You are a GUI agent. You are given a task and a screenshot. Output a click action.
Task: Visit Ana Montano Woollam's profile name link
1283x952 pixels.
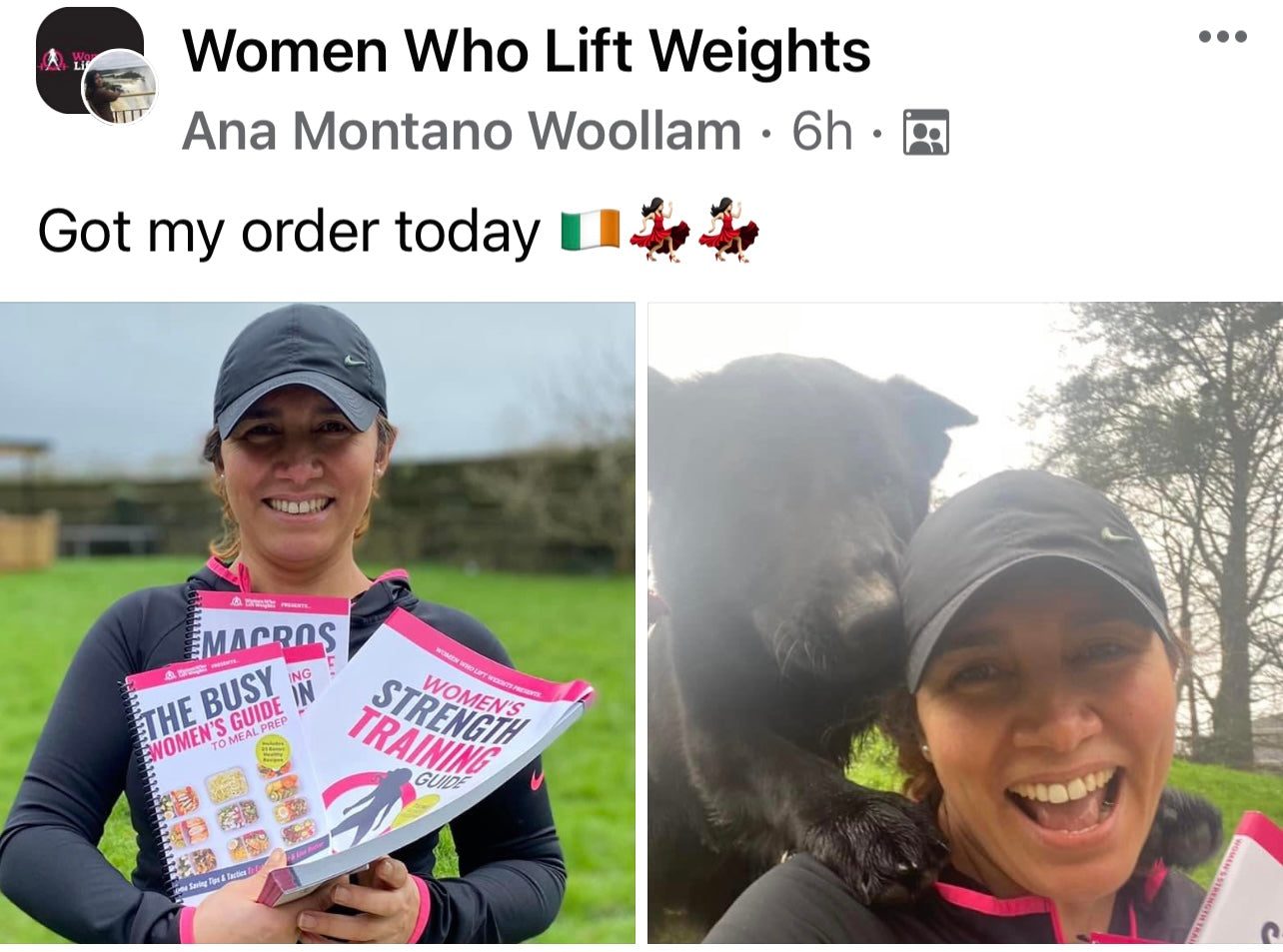pyautogui.click(x=461, y=132)
